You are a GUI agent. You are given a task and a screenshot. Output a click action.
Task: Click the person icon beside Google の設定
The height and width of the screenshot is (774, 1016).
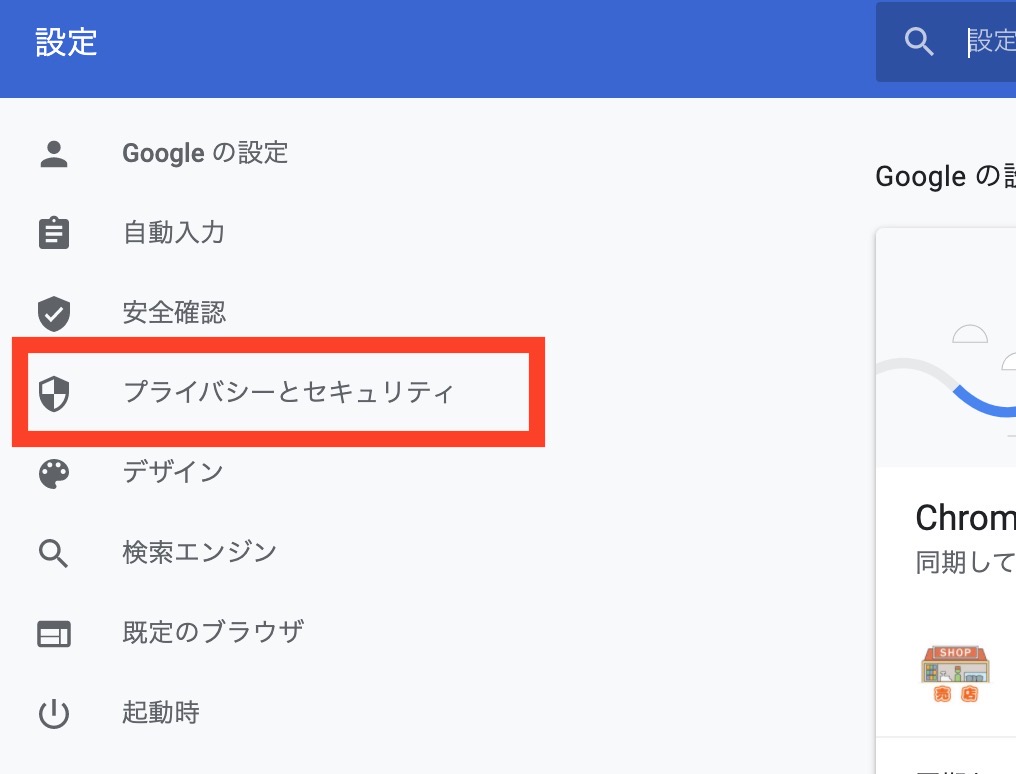click(54, 153)
